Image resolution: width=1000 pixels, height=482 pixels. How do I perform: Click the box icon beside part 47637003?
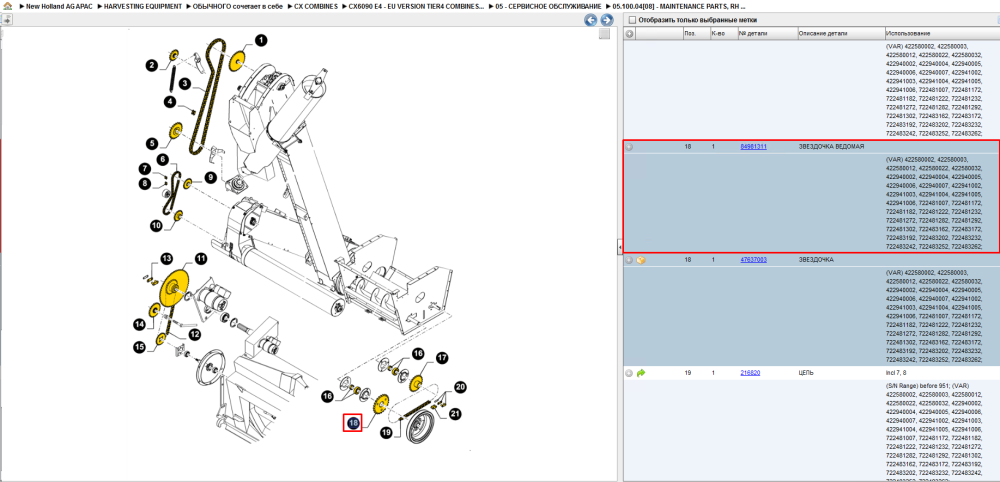pos(641,260)
